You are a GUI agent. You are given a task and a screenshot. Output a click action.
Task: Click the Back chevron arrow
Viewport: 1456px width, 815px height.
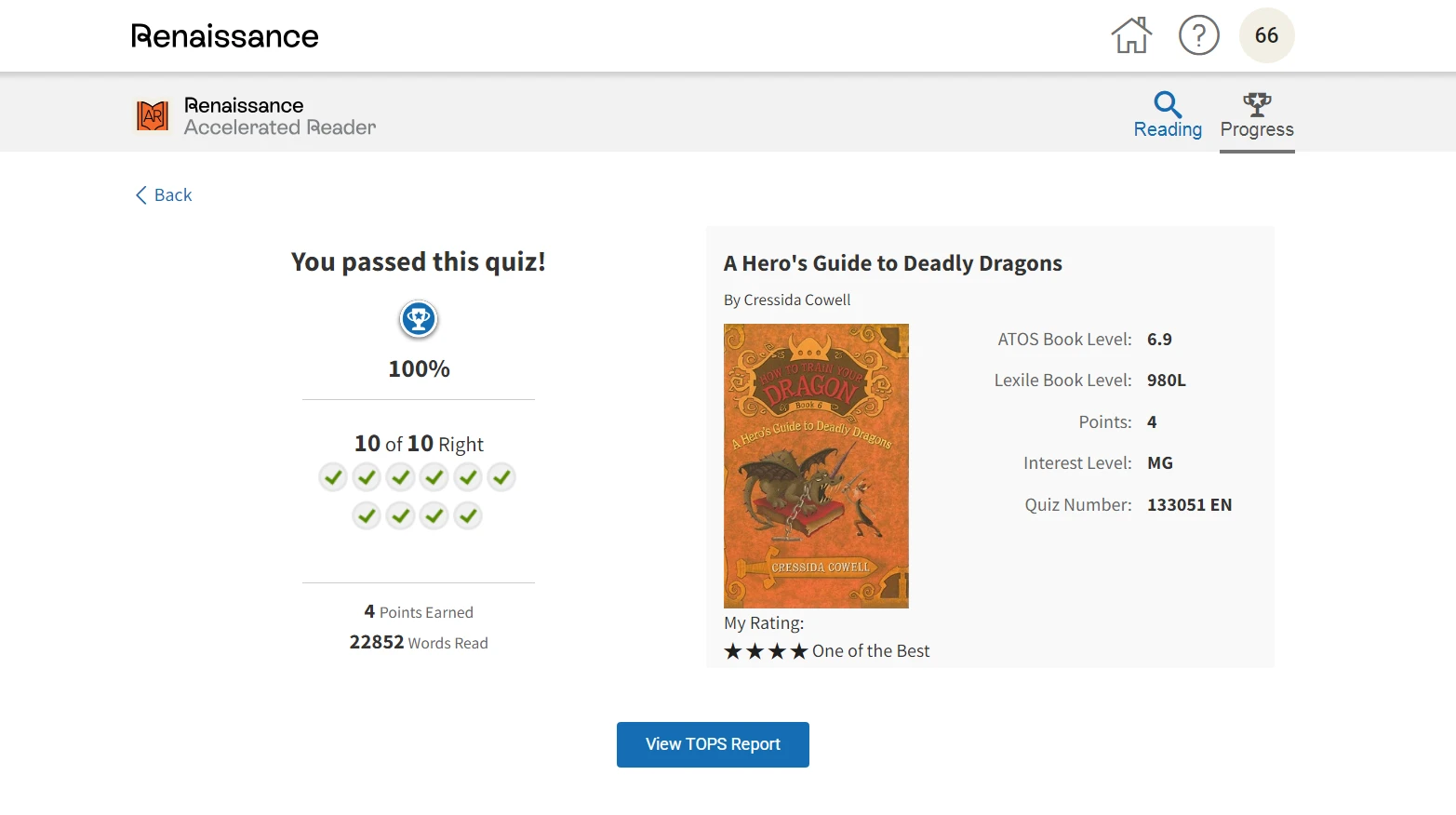click(x=141, y=195)
